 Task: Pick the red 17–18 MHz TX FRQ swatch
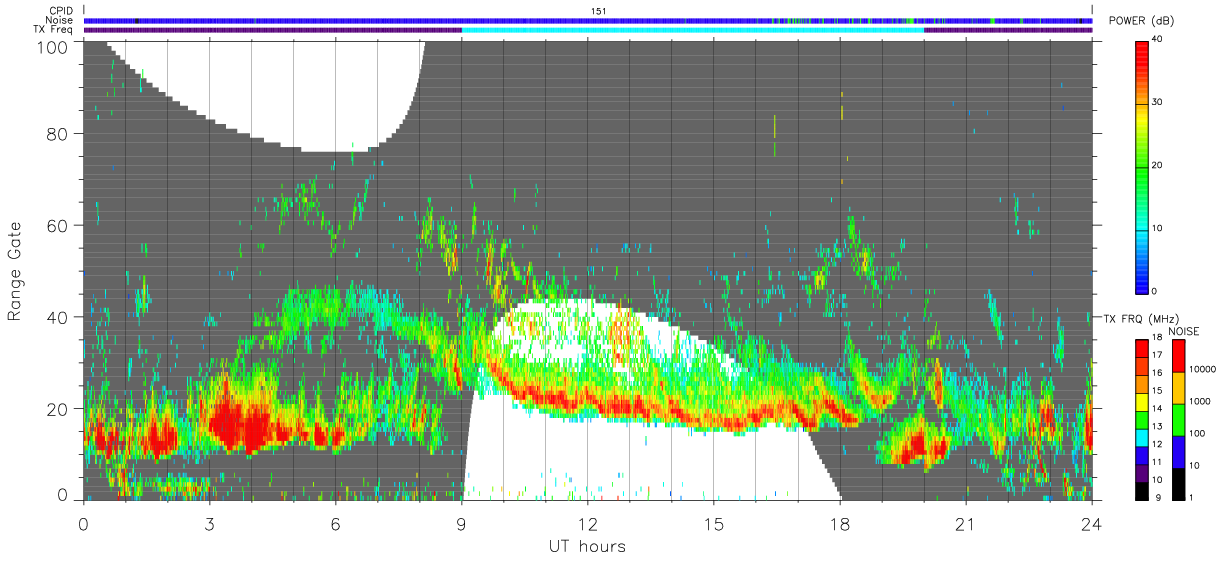(x=1141, y=347)
